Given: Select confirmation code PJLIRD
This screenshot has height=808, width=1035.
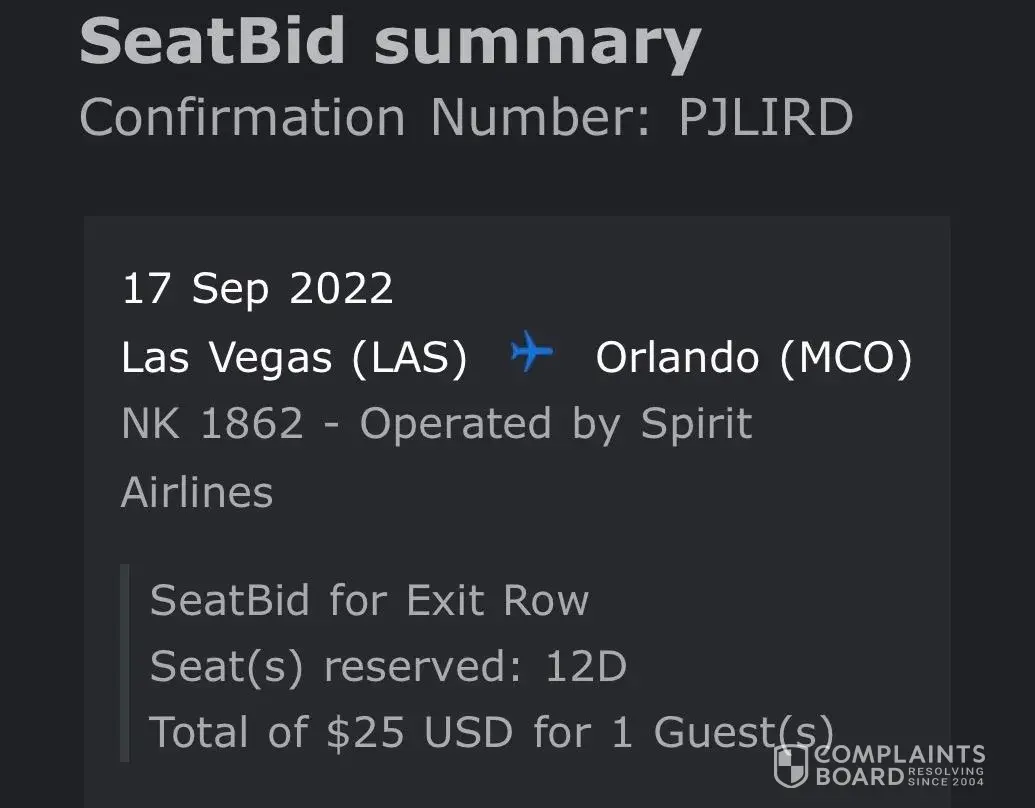Looking at the screenshot, I should click(766, 117).
